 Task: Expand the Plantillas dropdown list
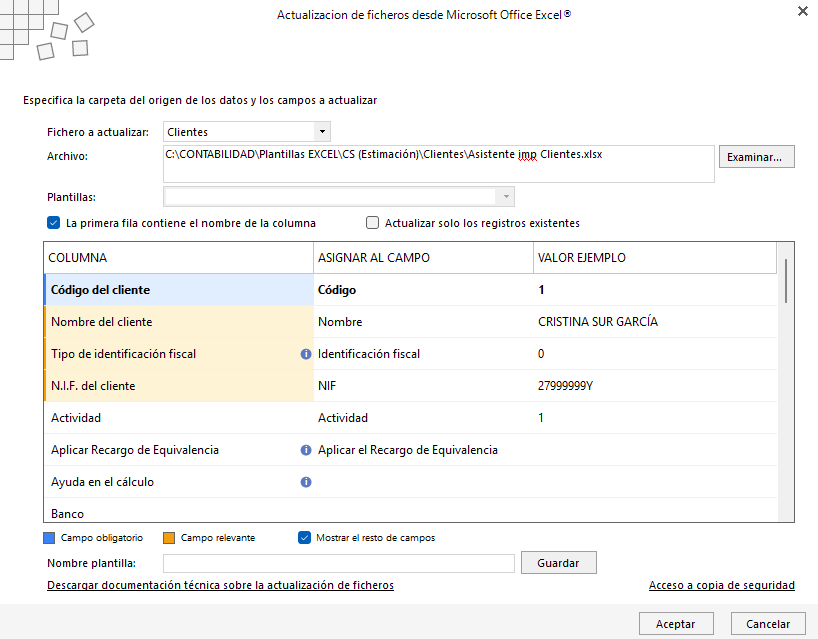(x=506, y=197)
